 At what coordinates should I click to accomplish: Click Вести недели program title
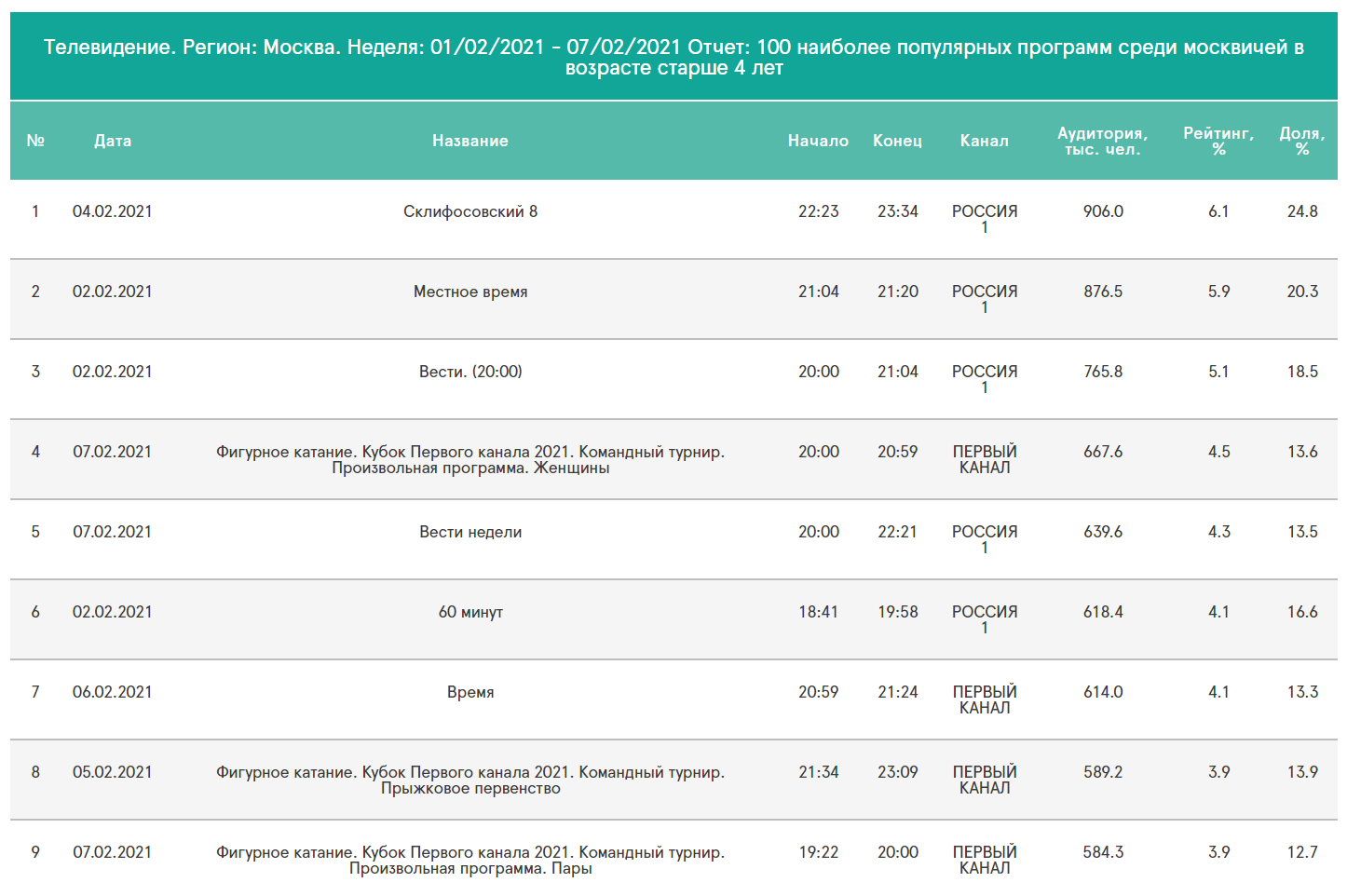(x=469, y=532)
